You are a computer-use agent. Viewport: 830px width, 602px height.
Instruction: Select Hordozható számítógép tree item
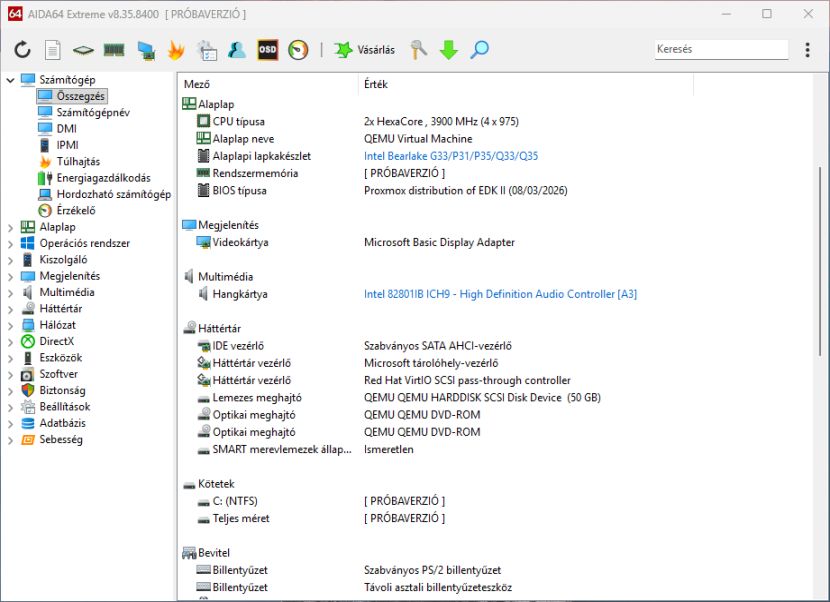pyautogui.click(x=104, y=194)
